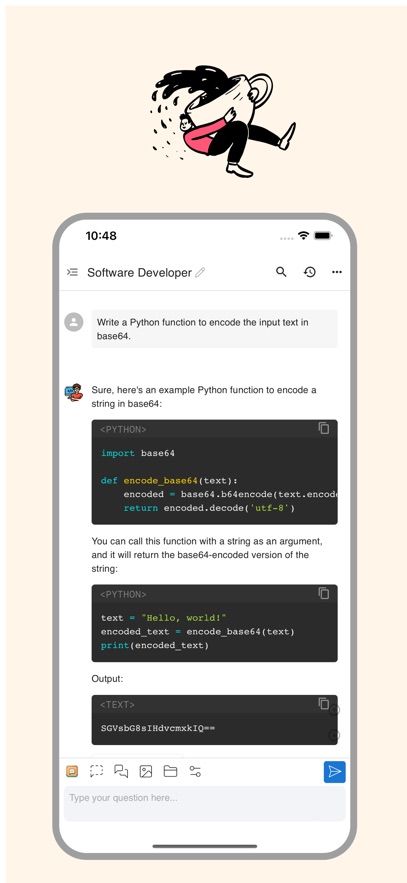The height and width of the screenshot is (883, 407).
Task: Open chat settings sliders icon
Action: click(195, 771)
